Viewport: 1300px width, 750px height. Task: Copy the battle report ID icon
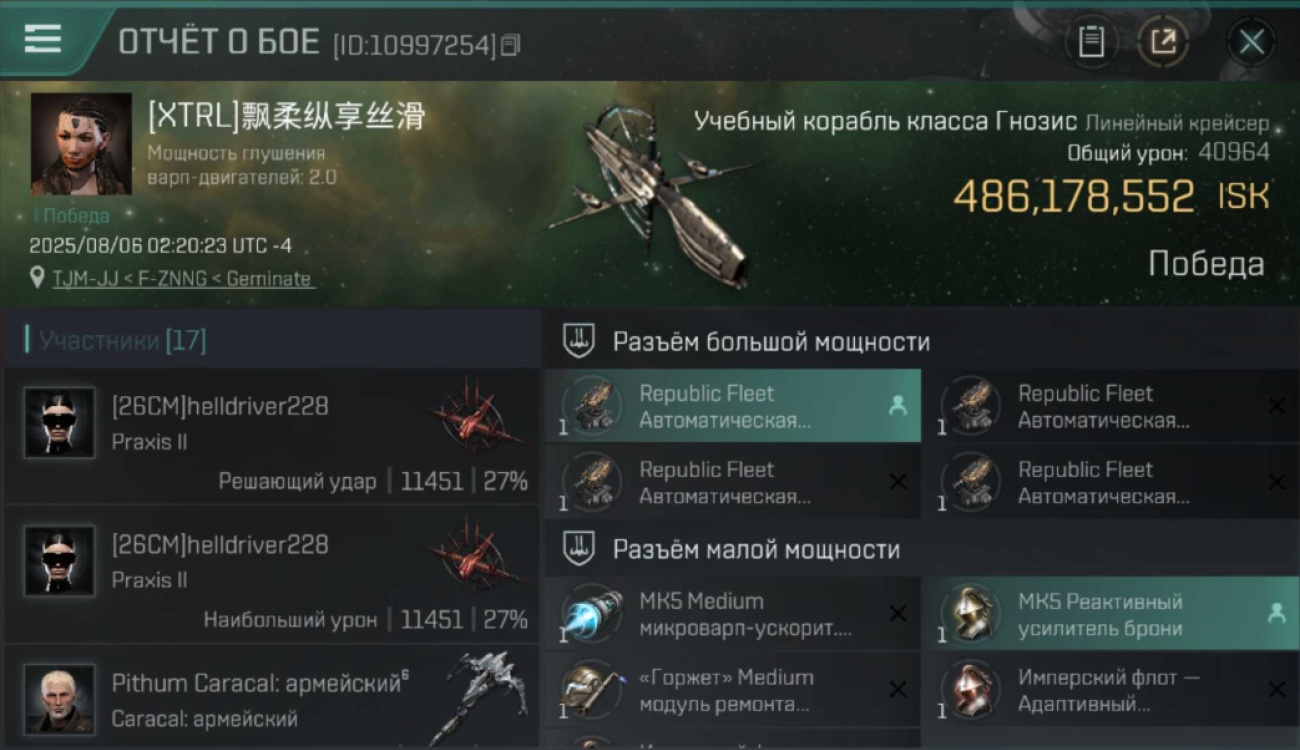[511, 45]
